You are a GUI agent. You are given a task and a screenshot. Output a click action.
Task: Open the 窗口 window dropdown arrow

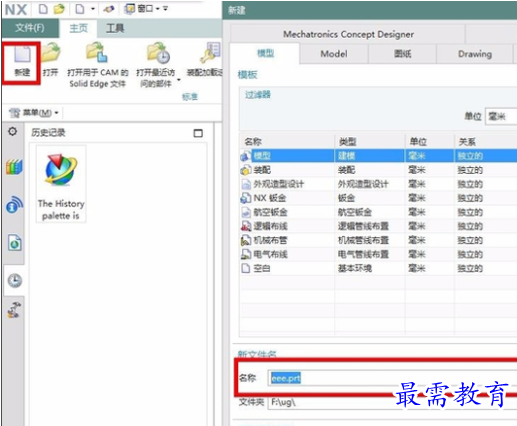(x=158, y=9)
